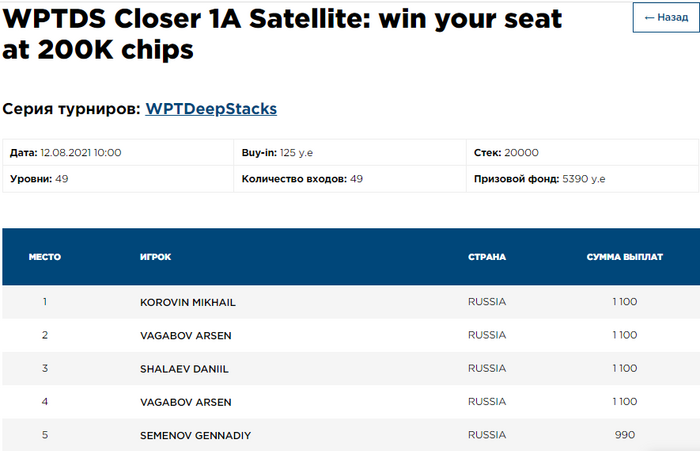Click the Игрок column header
The width and height of the screenshot is (700, 451).
point(156,257)
